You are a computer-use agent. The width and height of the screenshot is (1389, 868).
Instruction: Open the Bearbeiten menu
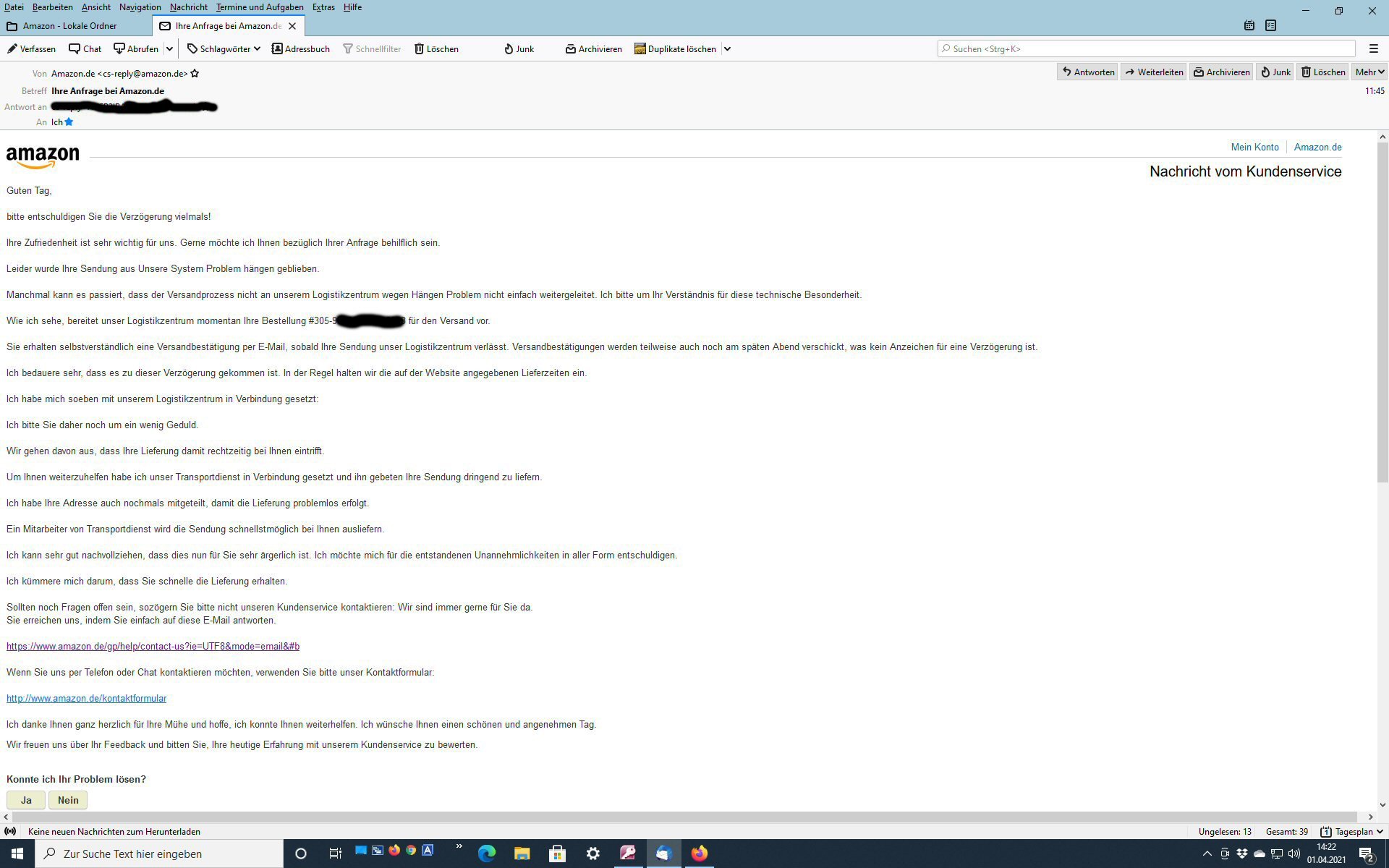pyautogui.click(x=52, y=7)
